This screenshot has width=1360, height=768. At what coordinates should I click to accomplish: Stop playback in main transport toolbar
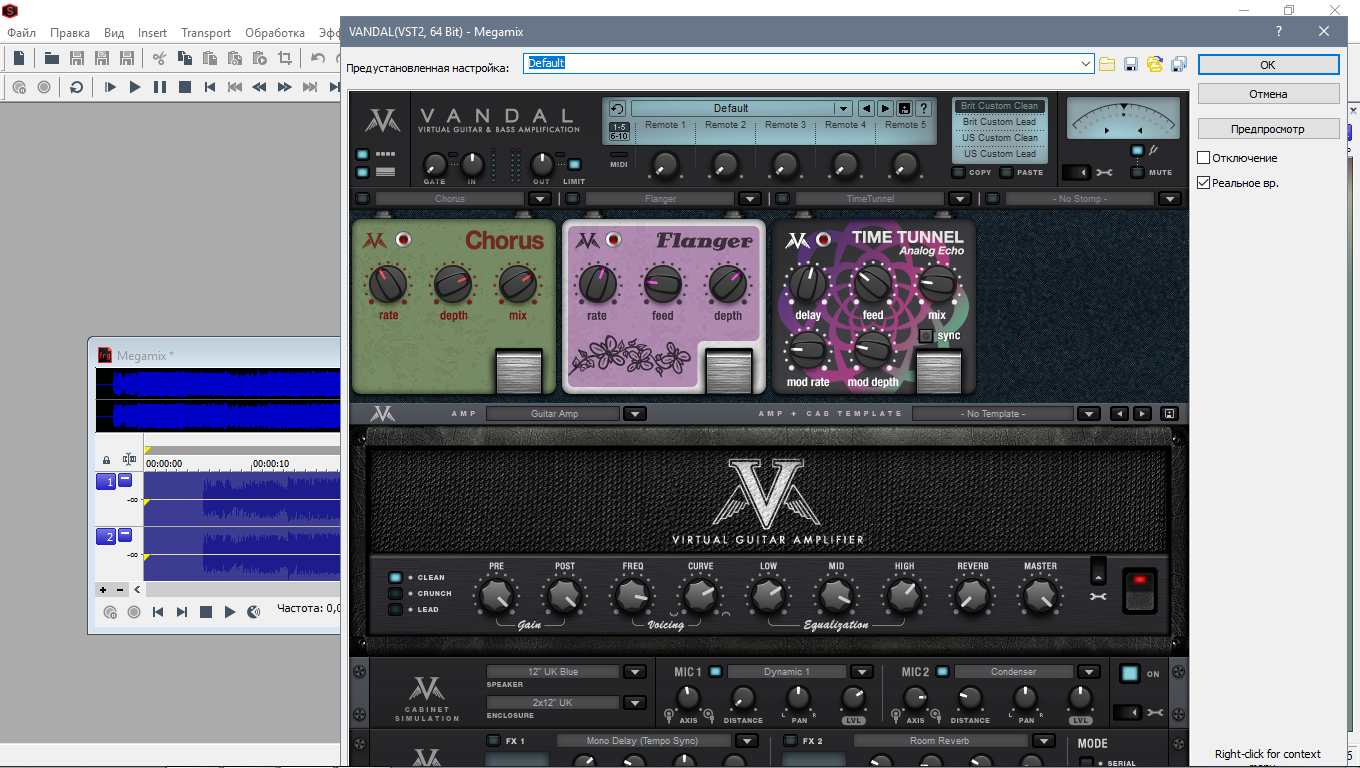pyautogui.click(x=185, y=87)
